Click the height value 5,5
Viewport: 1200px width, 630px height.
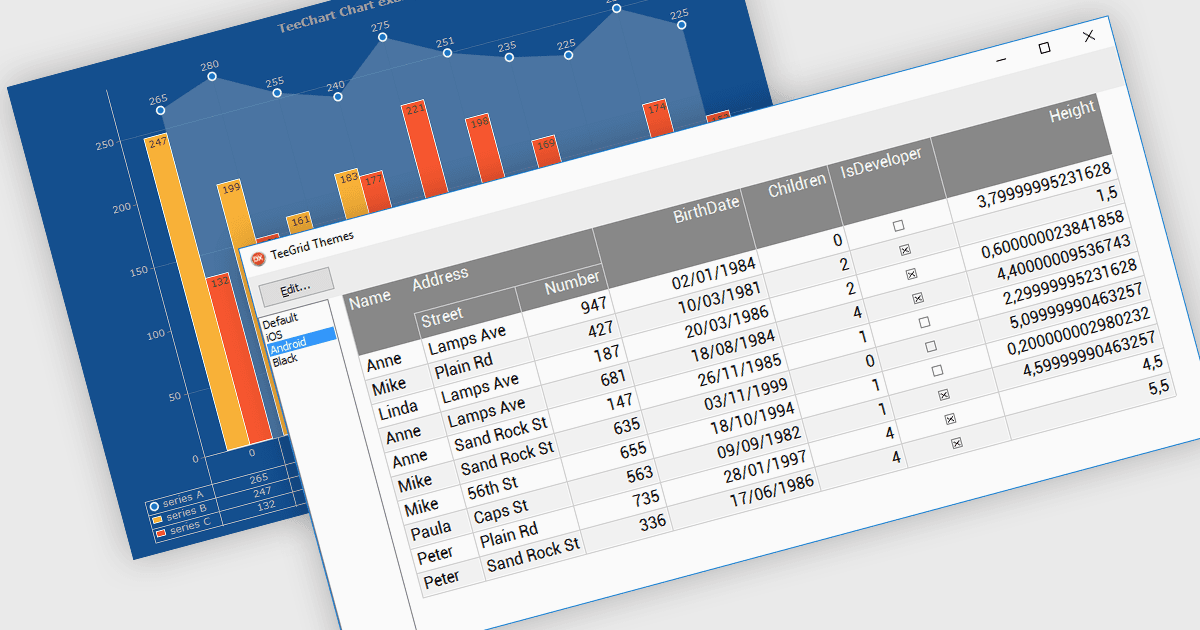pos(1157,388)
